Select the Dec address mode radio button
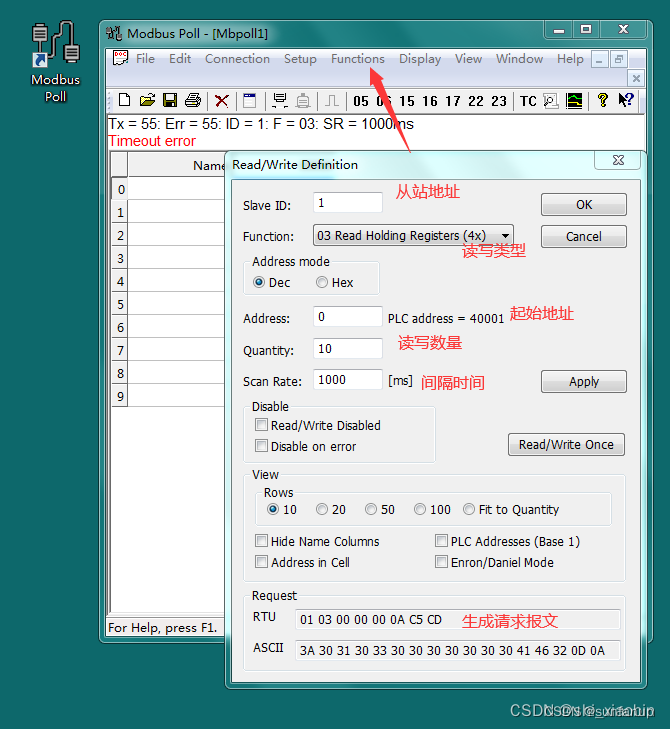This screenshot has width=670, height=729. click(259, 282)
